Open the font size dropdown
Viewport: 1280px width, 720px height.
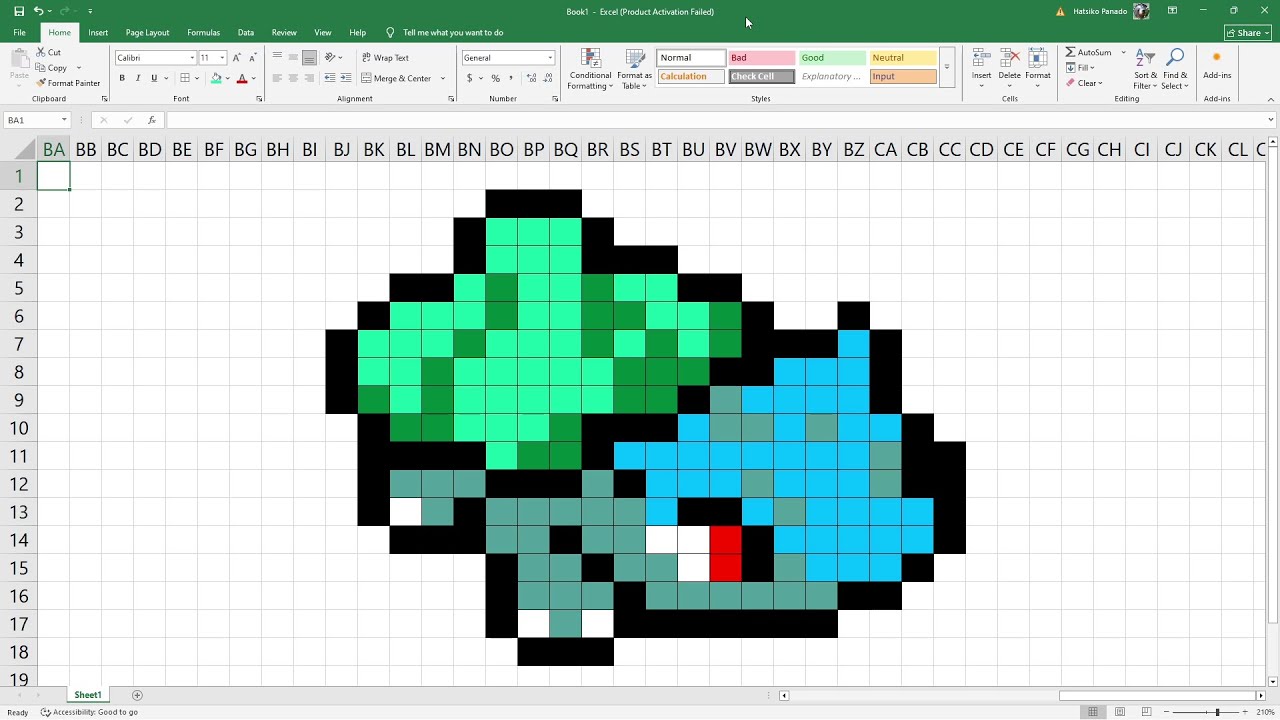pos(222,58)
